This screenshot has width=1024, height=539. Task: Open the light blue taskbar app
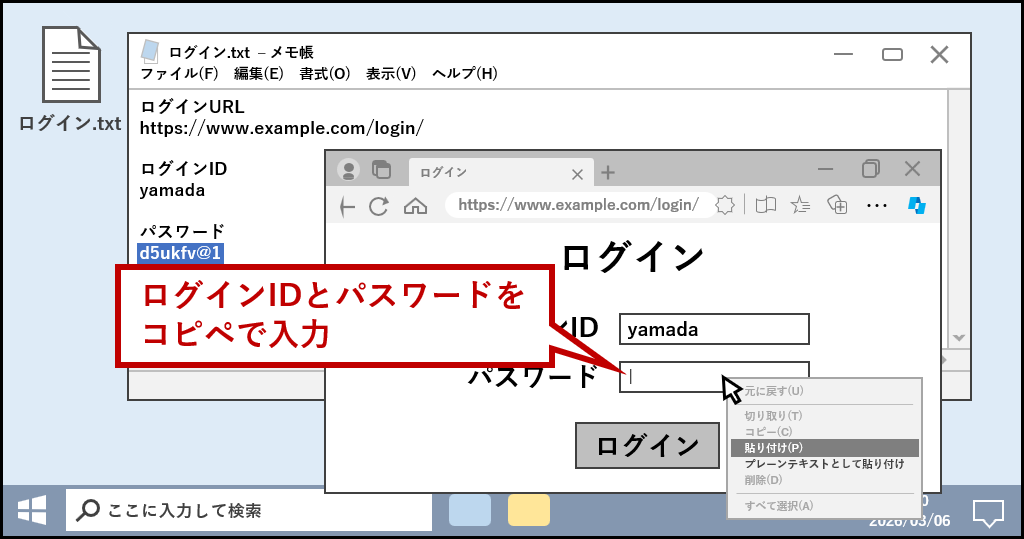coord(470,510)
